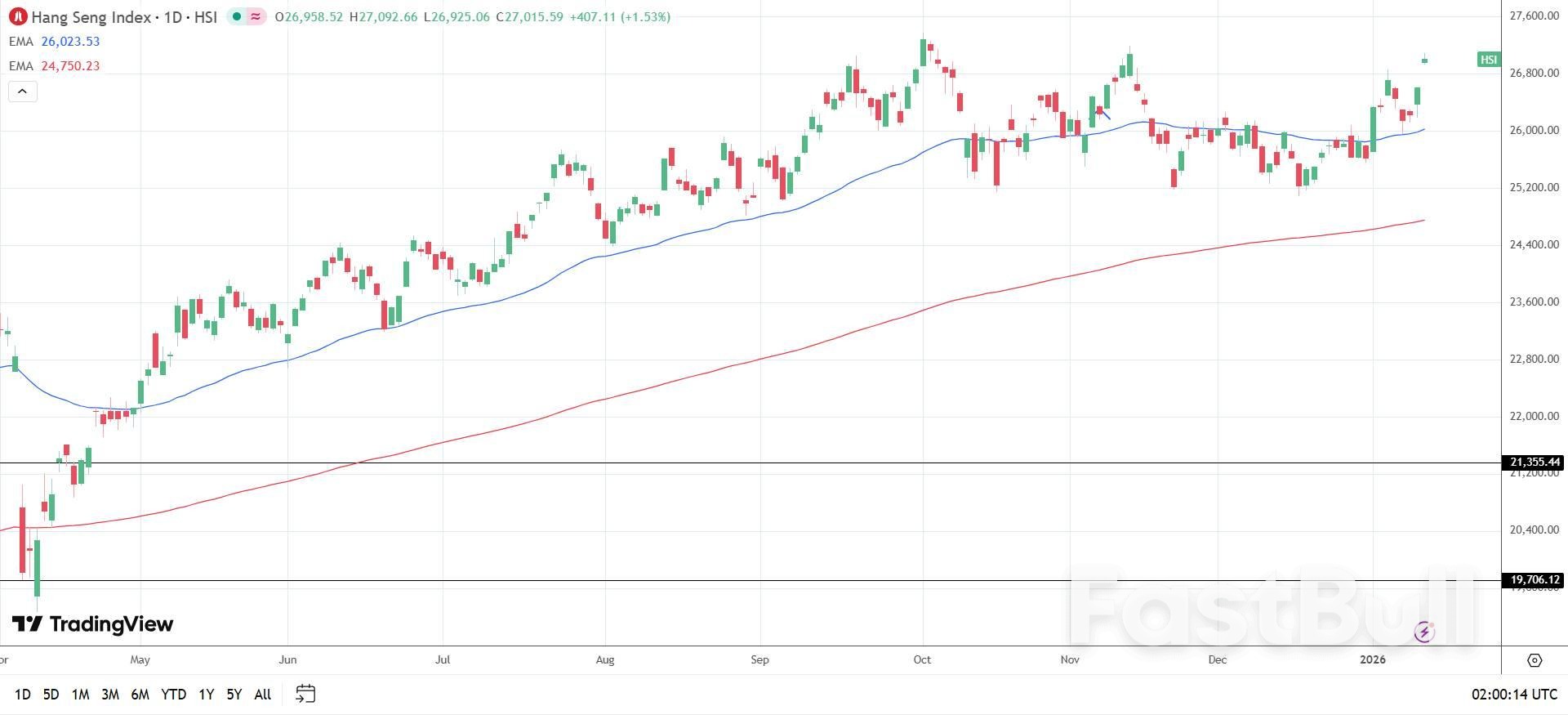
Task: Click the green market status dot
Action: pos(237,16)
